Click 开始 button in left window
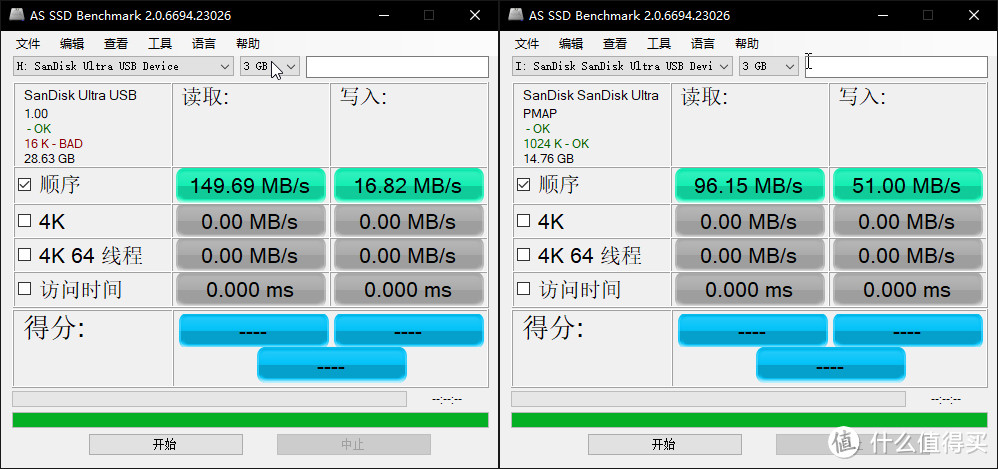998x469 pixels. [165, 444]
